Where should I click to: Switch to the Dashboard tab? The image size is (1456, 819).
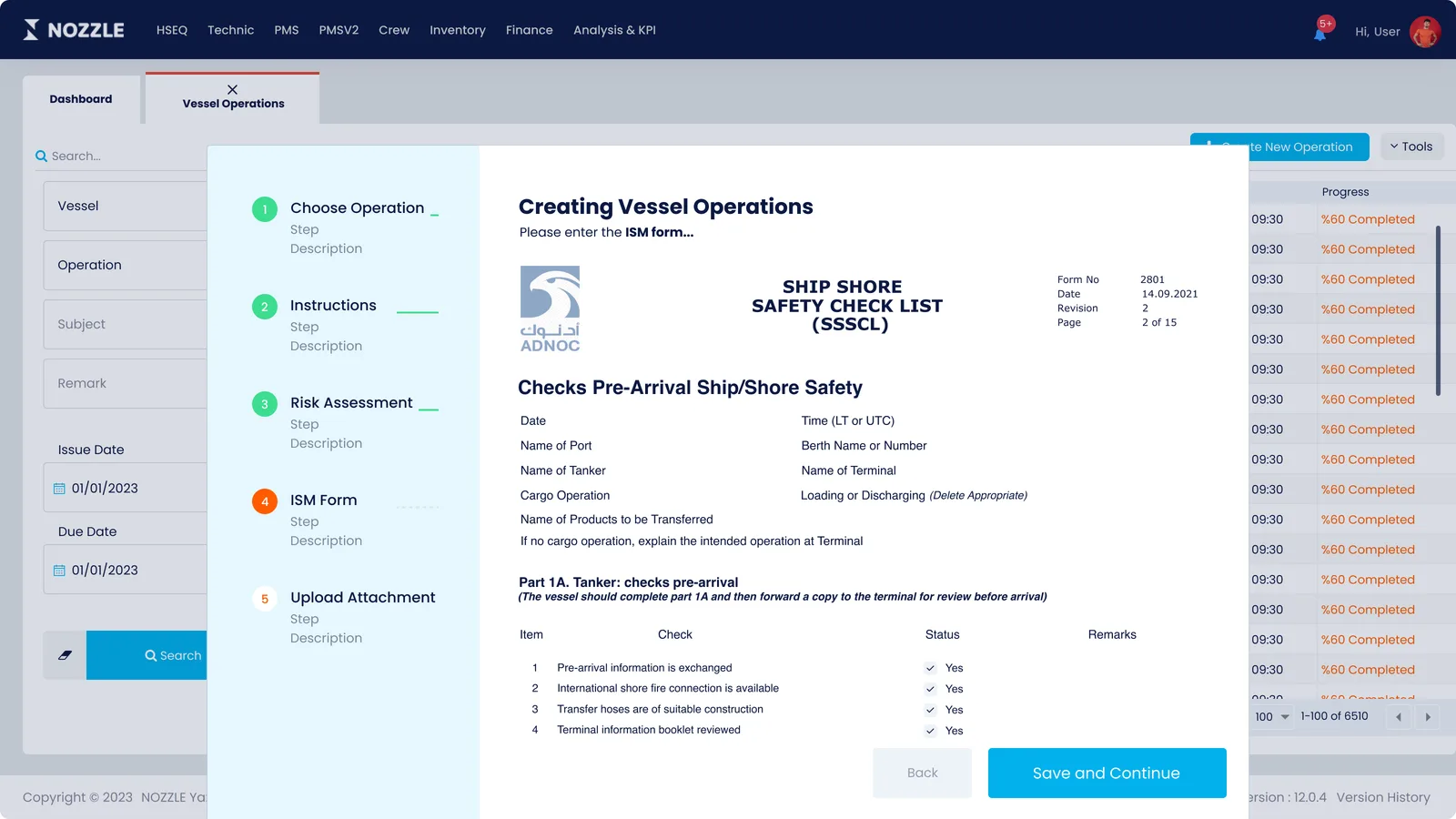point(81,99)
